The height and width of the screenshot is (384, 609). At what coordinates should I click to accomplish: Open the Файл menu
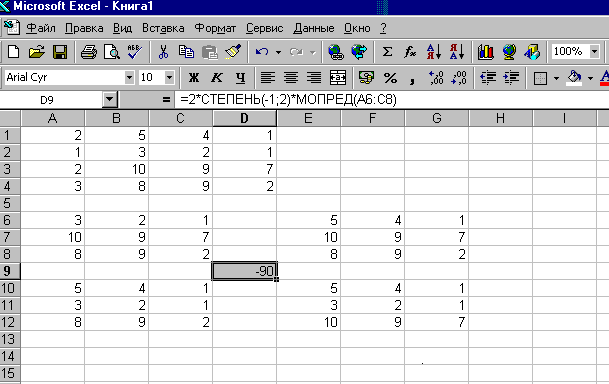click(41, 28)
